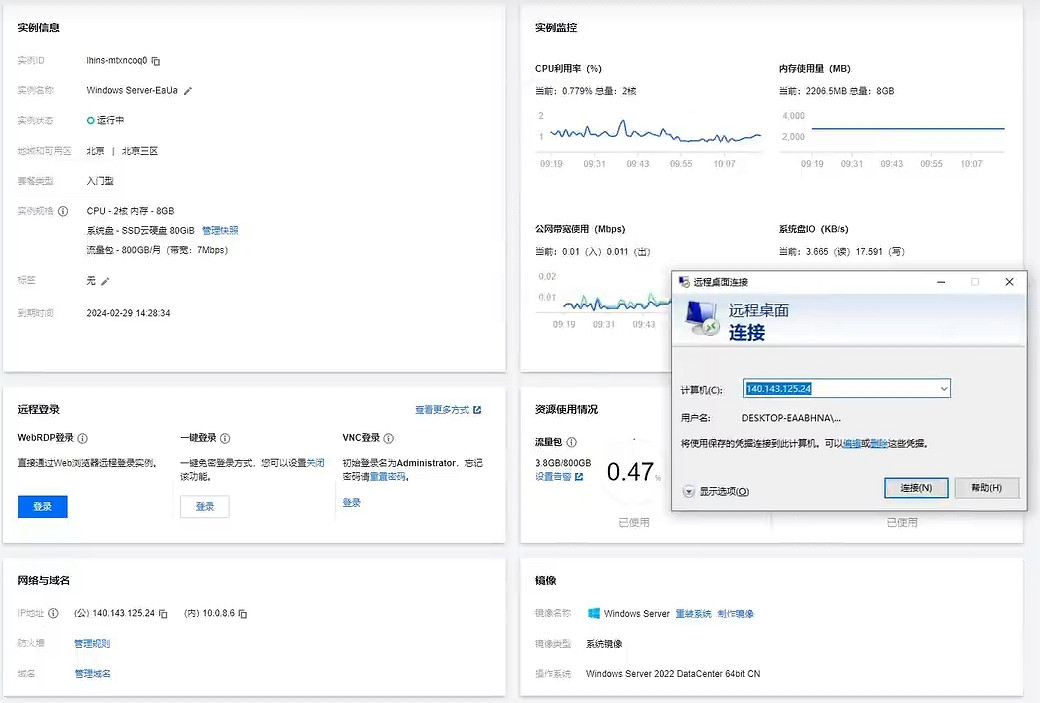Show info tooltip for VNC登录

388,438
